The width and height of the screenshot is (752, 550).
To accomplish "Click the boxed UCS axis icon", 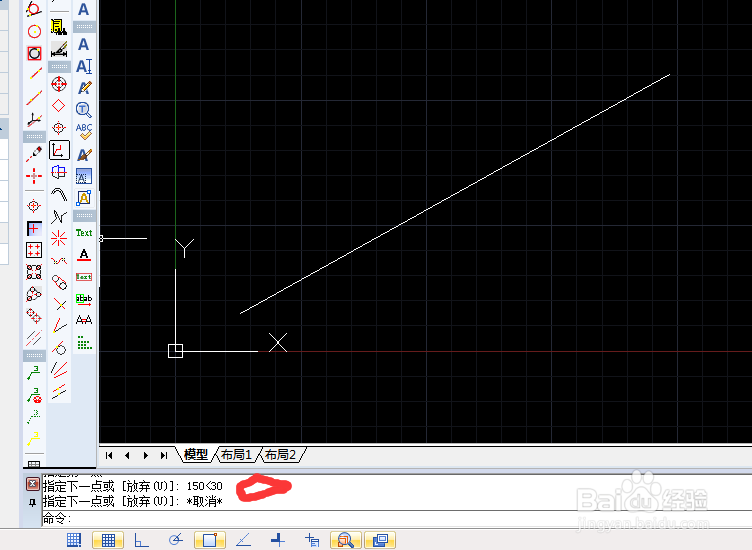I will [59, 150].
